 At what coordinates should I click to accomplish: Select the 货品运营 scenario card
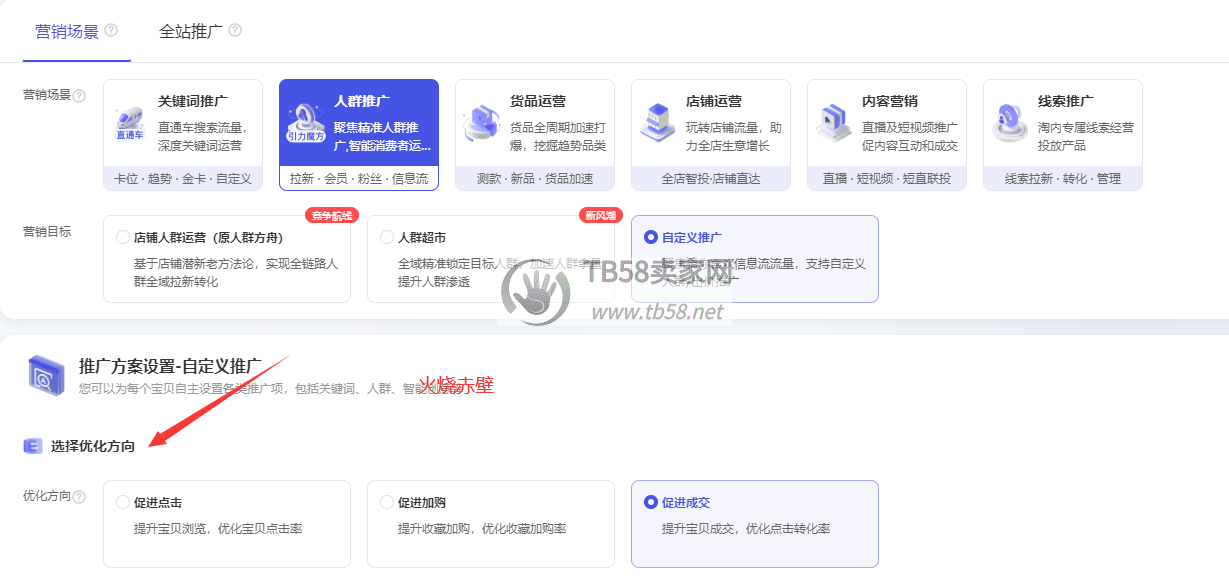coord(535,135)
